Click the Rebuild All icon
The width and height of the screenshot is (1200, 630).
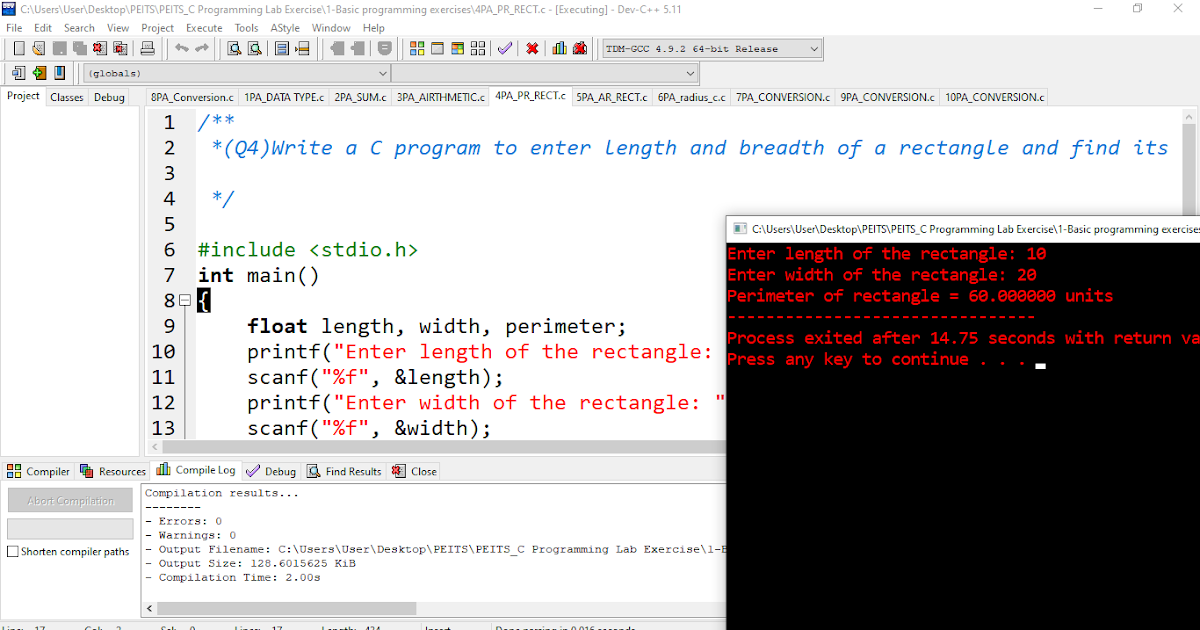coord(478,48)
